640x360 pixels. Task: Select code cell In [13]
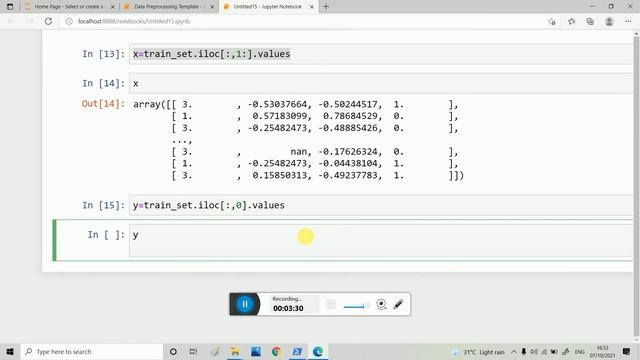(x=381, y=54)
